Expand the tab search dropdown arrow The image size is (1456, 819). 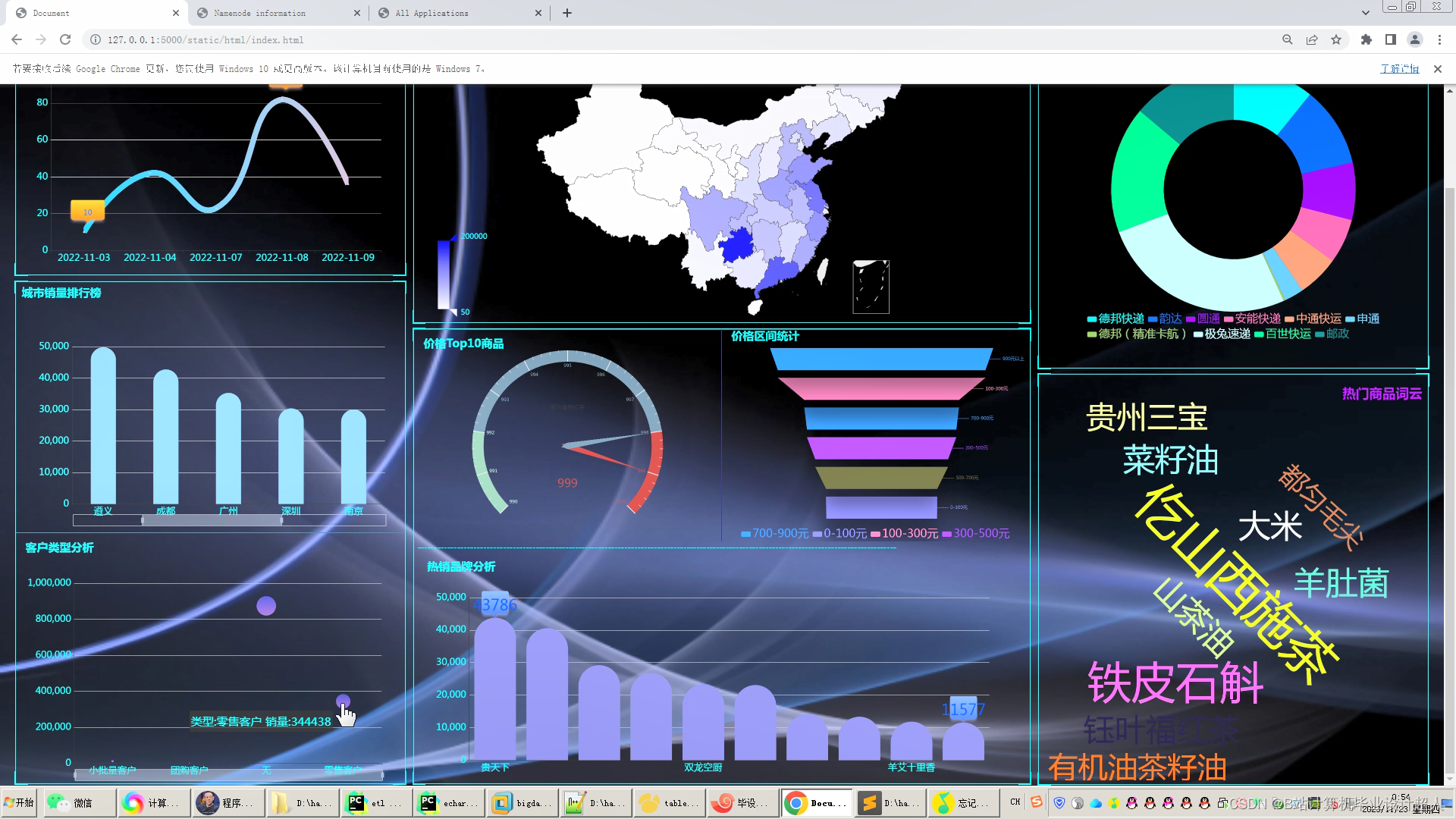1365,13
